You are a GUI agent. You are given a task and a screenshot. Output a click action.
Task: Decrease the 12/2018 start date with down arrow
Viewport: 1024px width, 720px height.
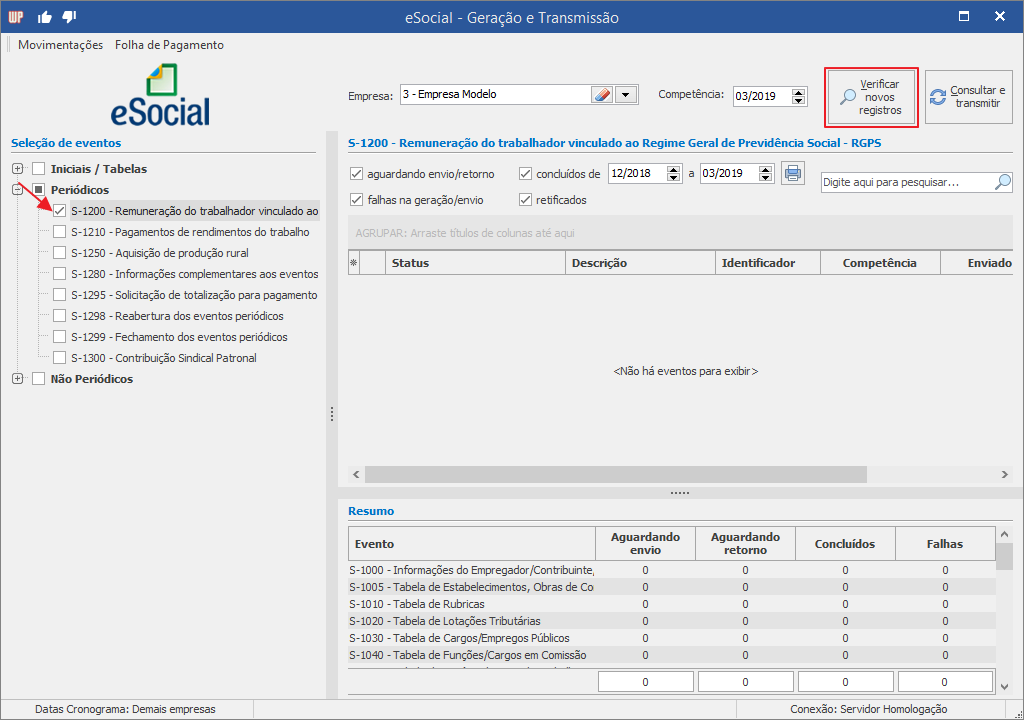(x=674, y=177)
